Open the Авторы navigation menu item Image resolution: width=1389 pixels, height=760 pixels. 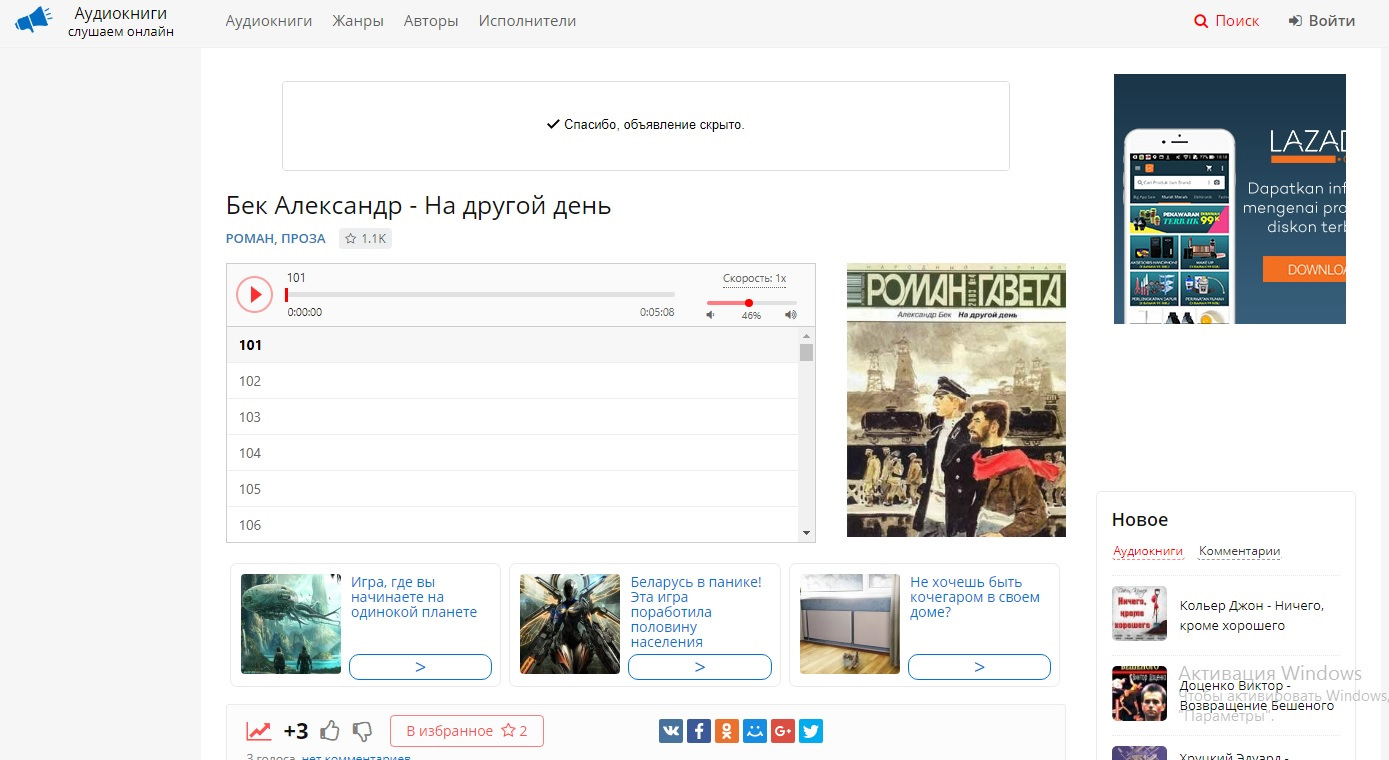click(431, 21)
